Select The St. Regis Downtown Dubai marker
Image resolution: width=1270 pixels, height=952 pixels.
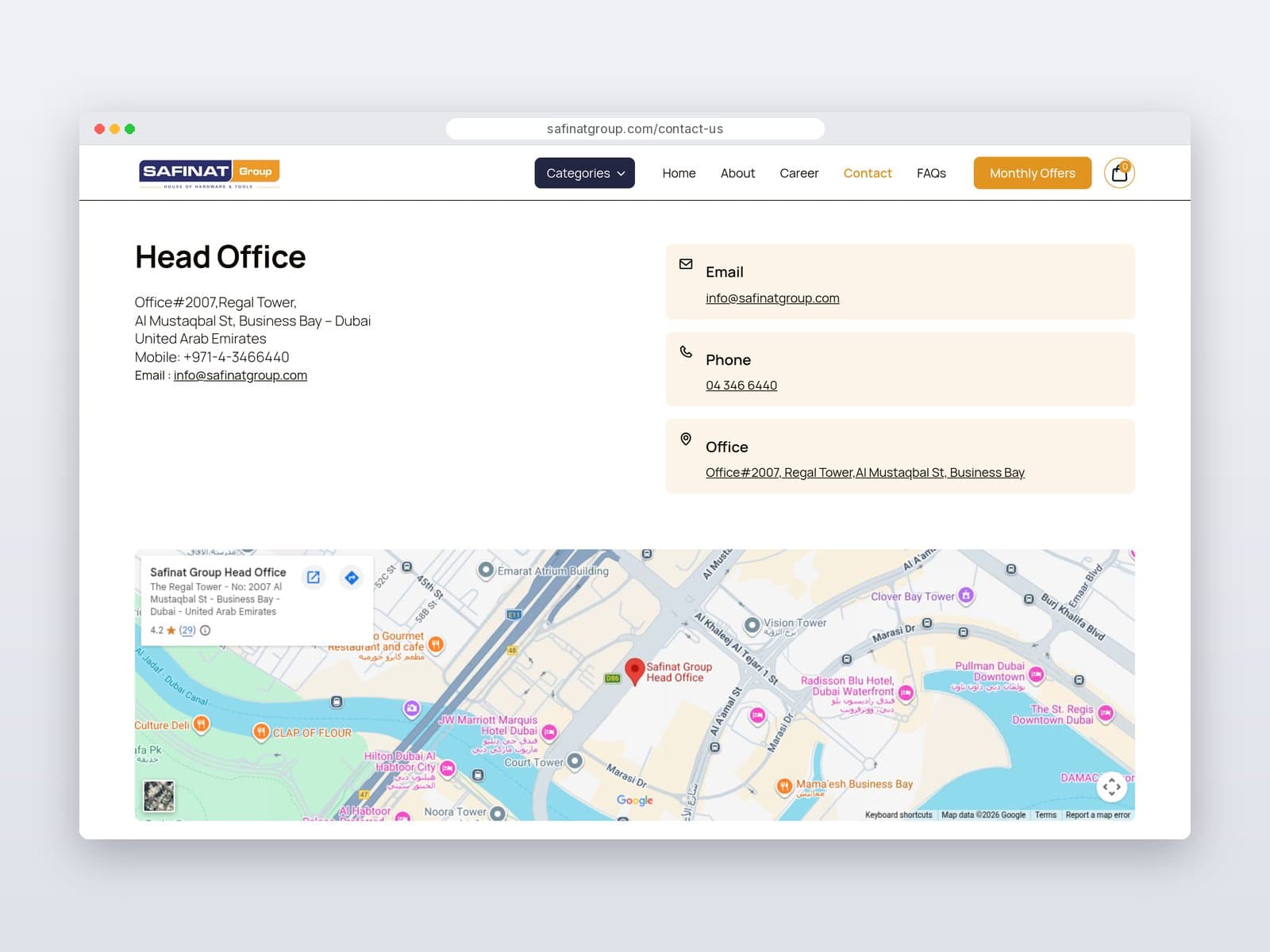point(1105,712)
